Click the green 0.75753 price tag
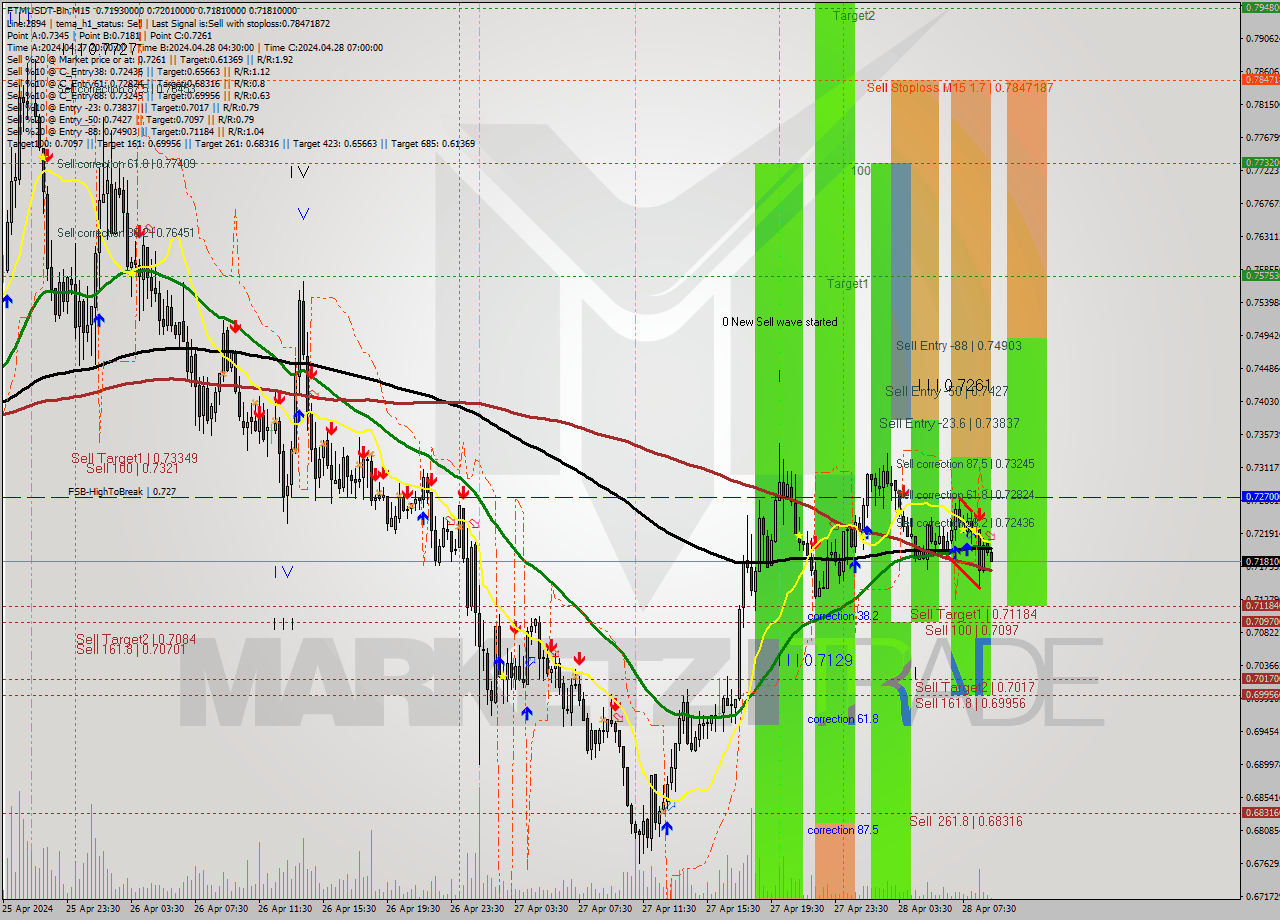 (x=1260, y=275)
